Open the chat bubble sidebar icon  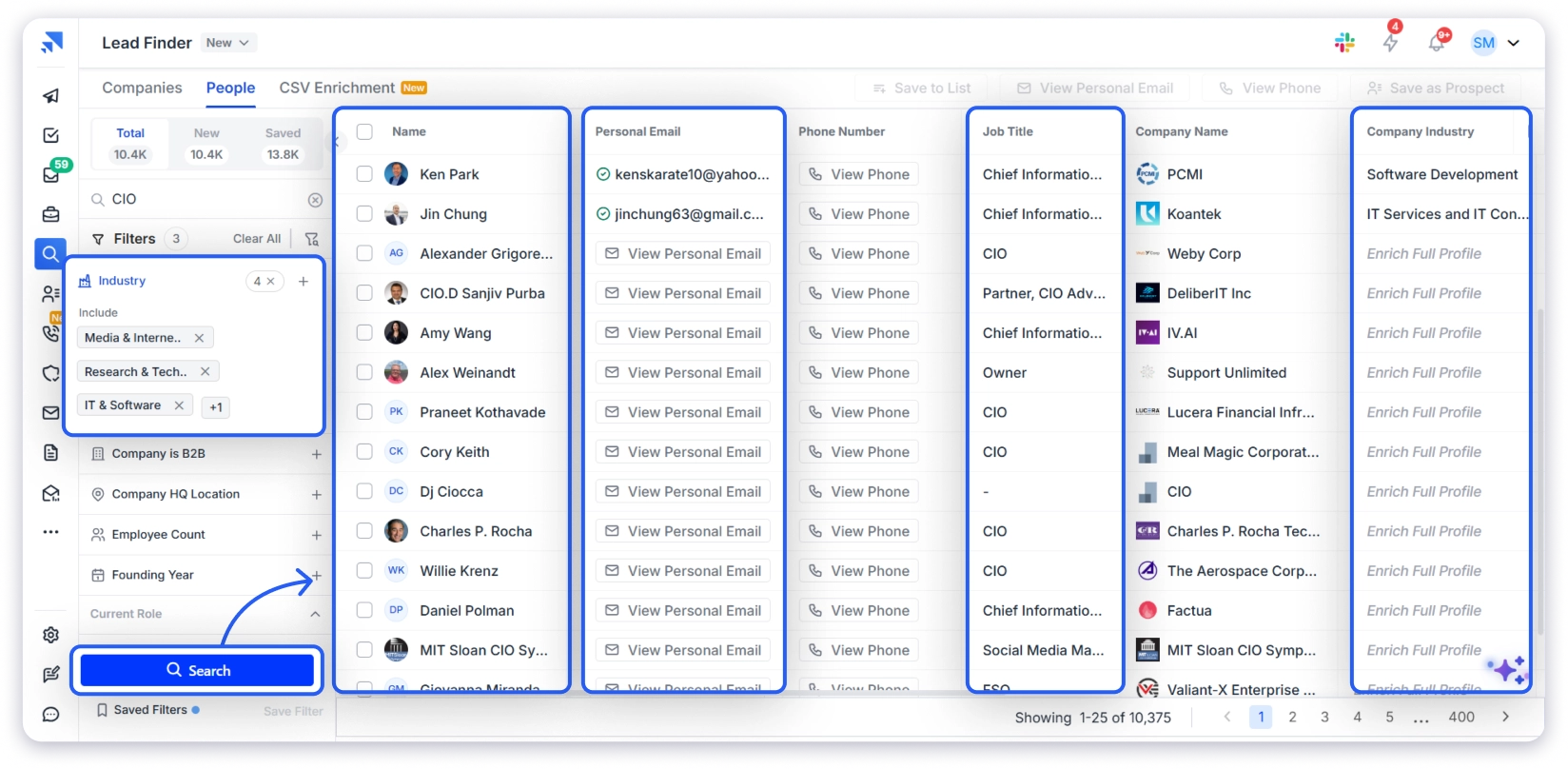51,715
